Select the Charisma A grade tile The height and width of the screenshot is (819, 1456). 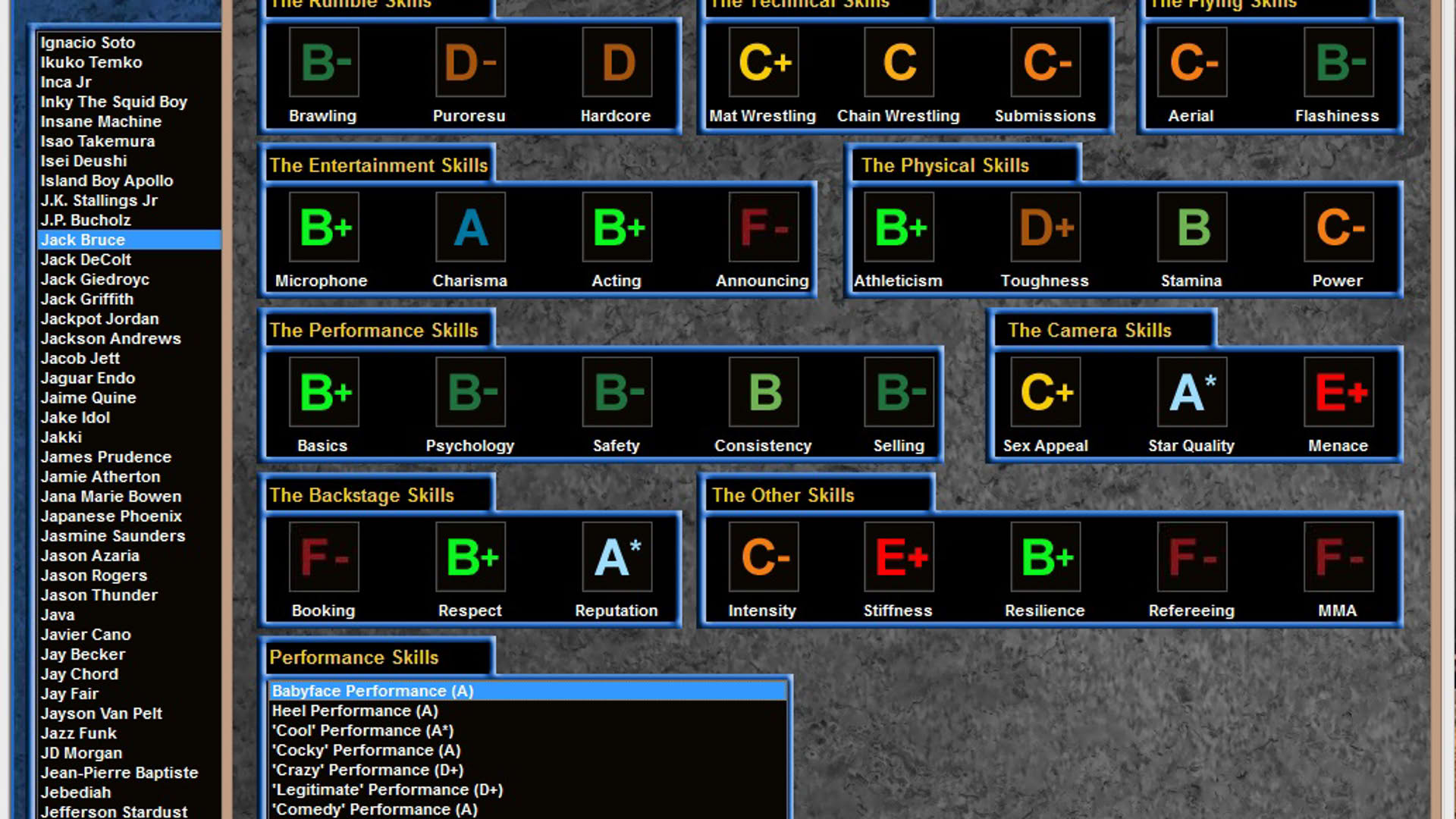pyautogui.click(x=470, y=227)
